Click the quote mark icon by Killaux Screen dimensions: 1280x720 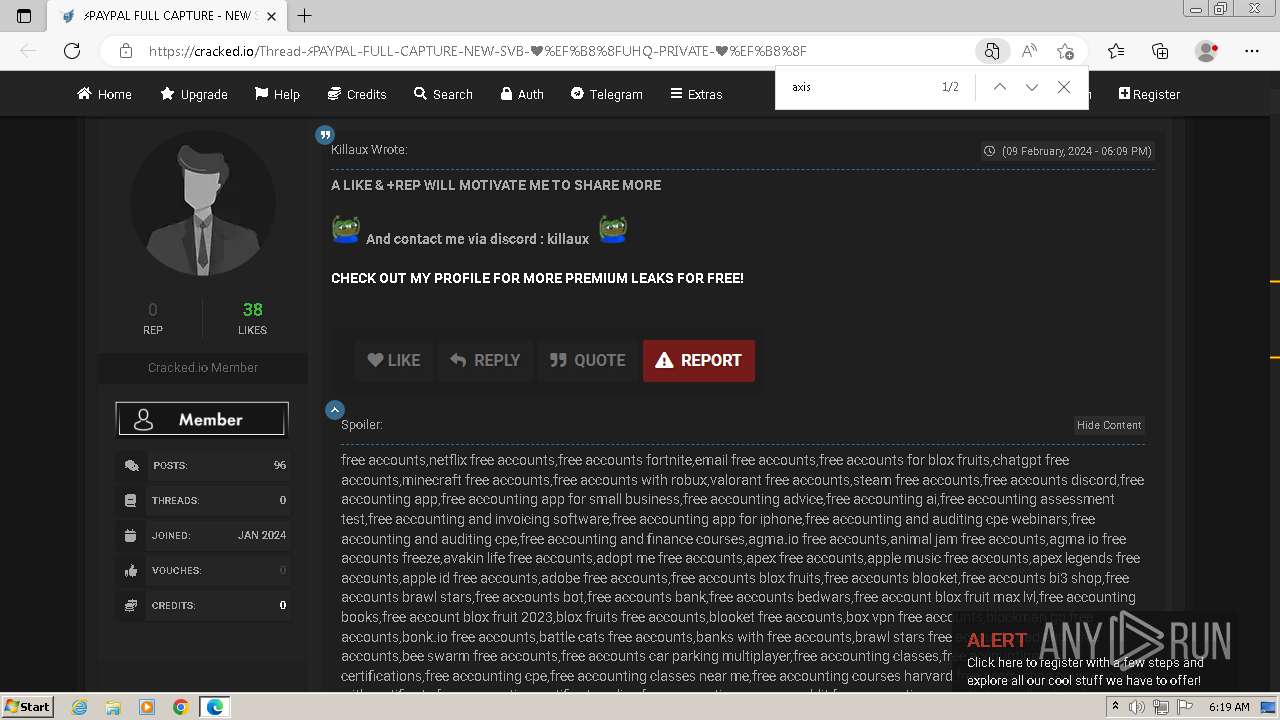coord(324,135)
